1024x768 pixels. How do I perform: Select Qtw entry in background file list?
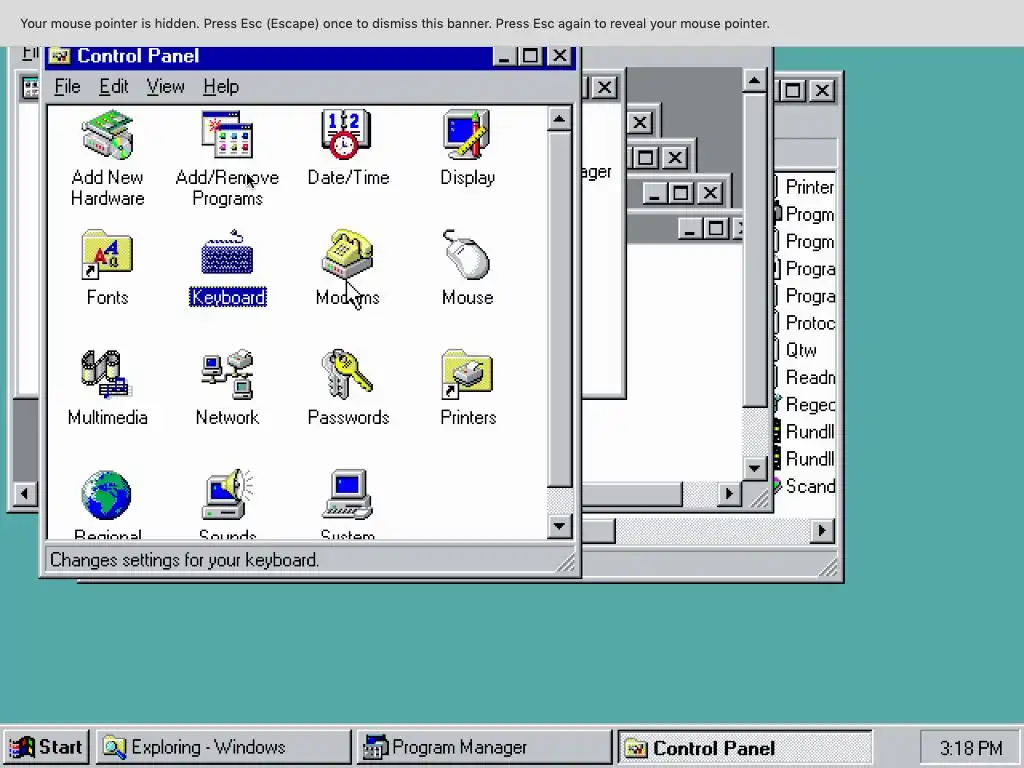(x=800, y=351)
